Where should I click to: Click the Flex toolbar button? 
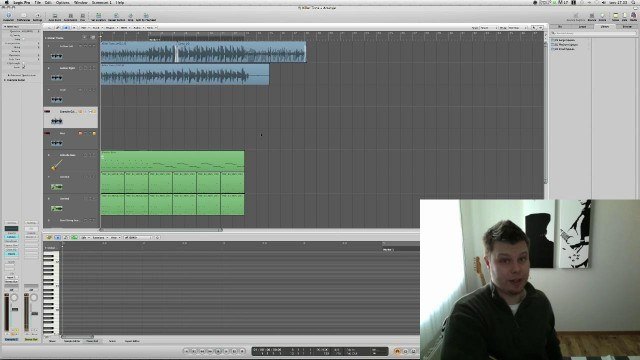(82, 16)
